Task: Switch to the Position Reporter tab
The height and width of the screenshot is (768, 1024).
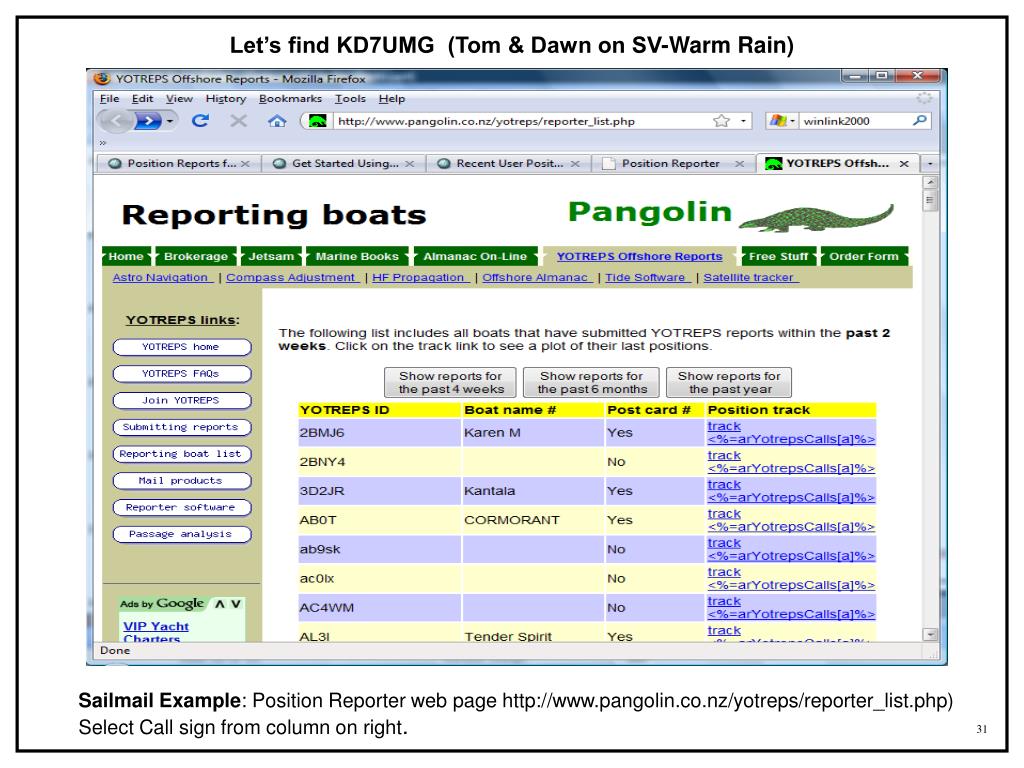Action: (673, 163)
